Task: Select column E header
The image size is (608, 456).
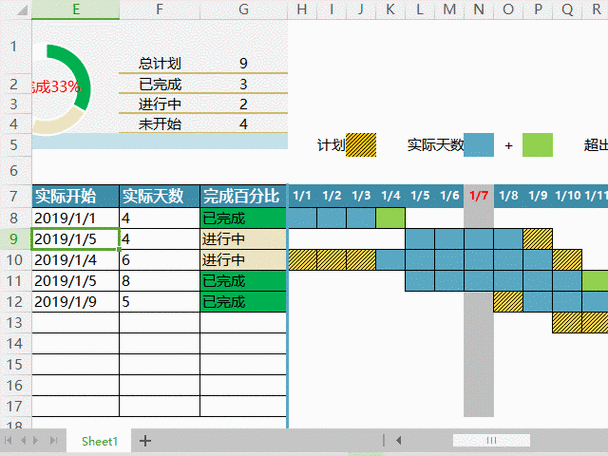Action: (75, 9)
